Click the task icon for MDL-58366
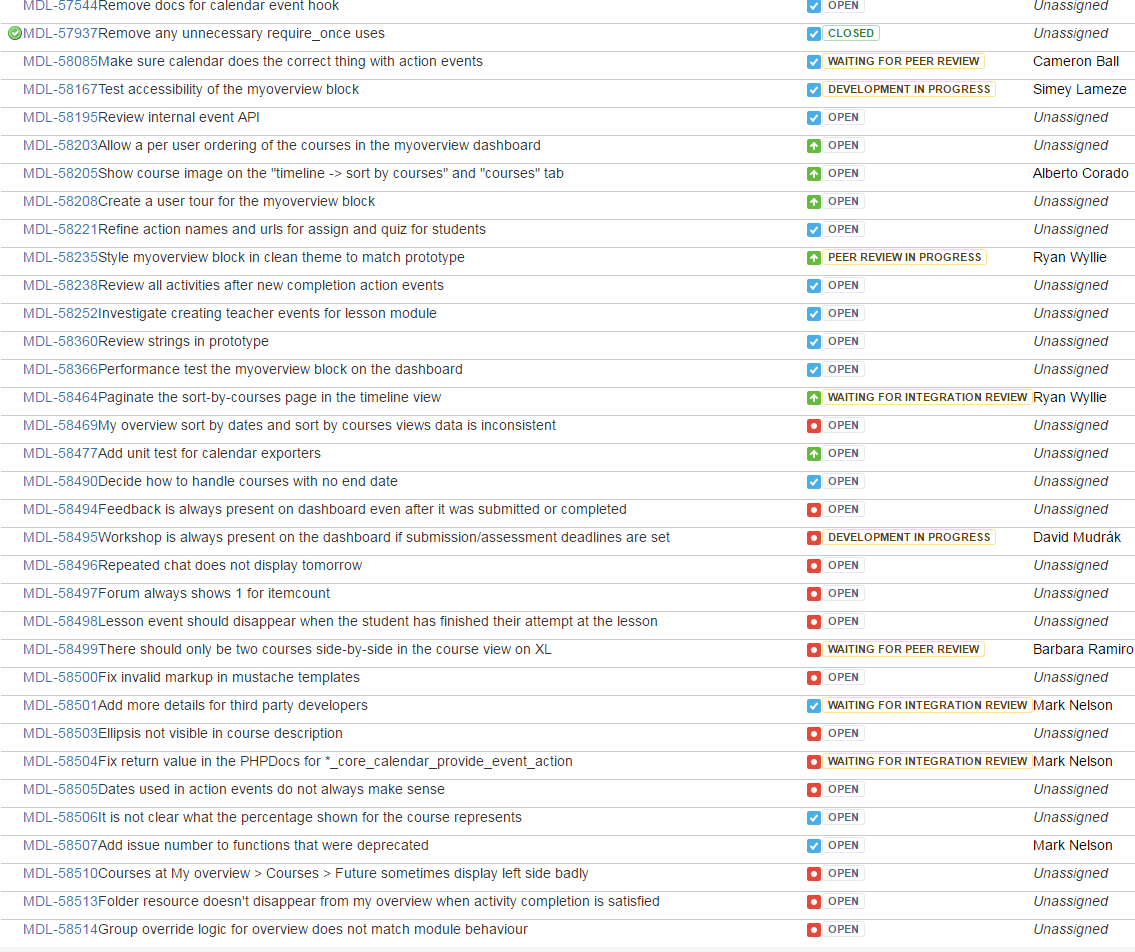The height and width of the screenshot is (952, 1135). (814, 370)
